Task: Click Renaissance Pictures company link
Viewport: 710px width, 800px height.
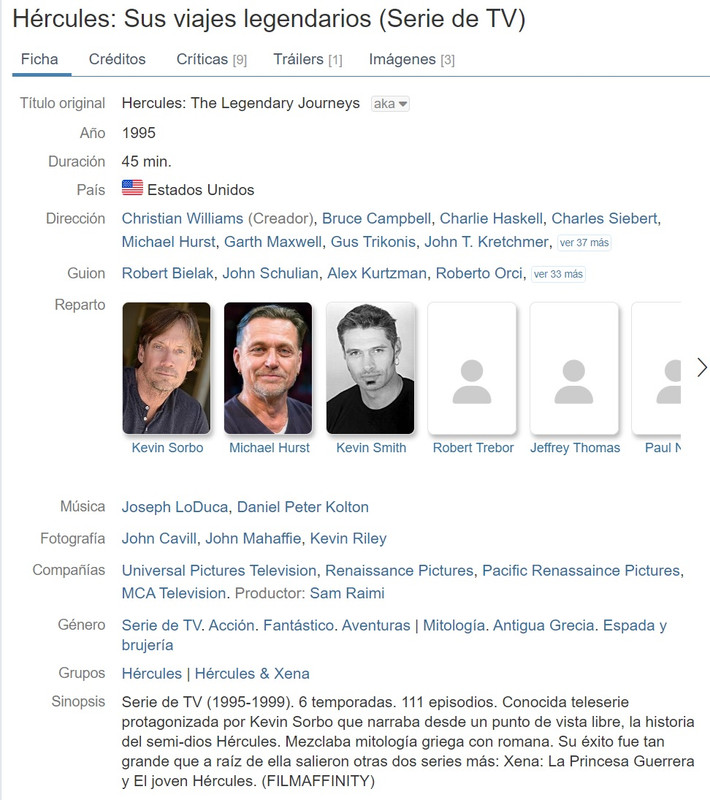Action: [x=399, y=570]
